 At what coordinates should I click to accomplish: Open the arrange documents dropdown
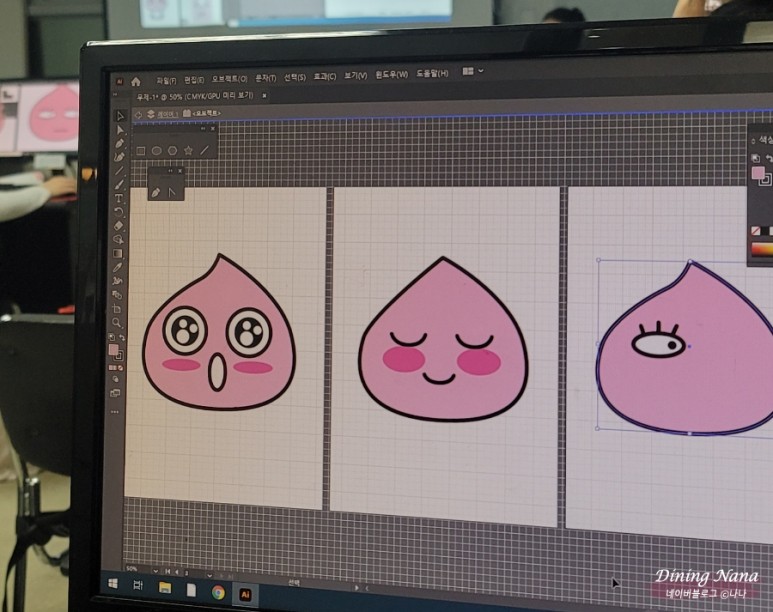473,72
